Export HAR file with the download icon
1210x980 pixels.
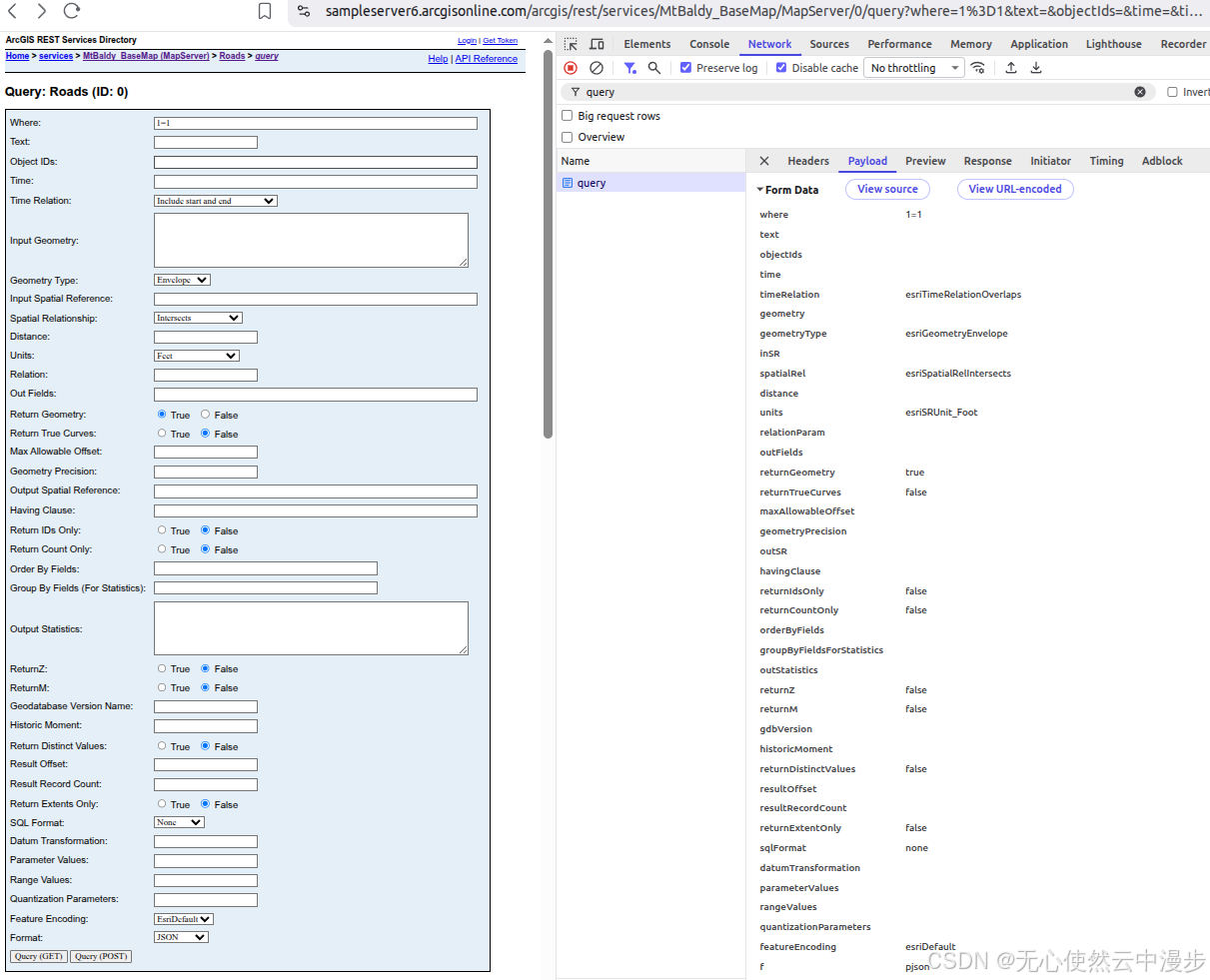pos(1036,68)
